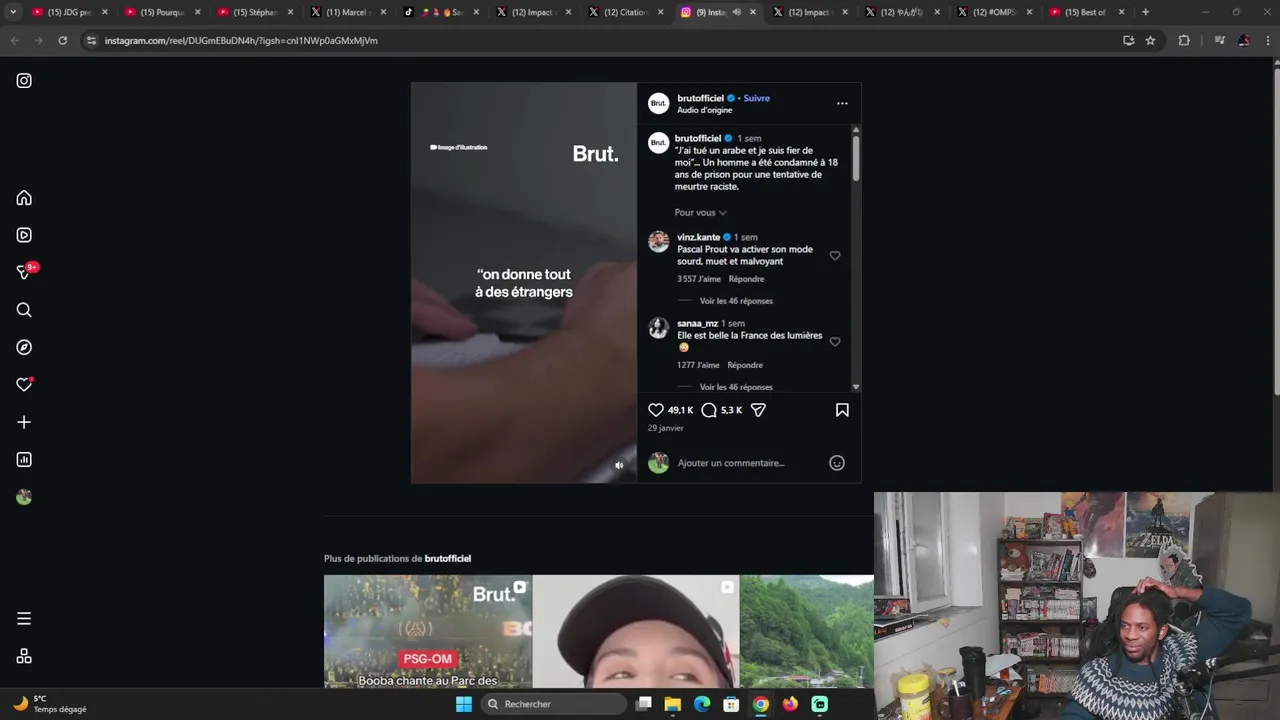Reply to vinz.kante's comment
The width and height of the screenshot is (1280, 720).
746,279
